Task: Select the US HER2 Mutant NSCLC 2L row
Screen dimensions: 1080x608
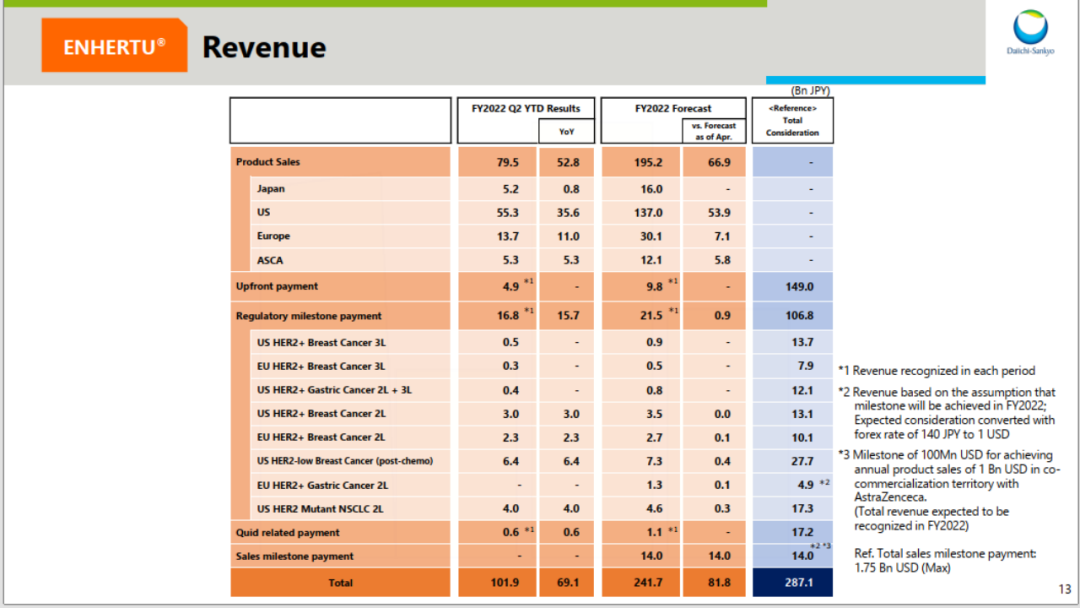Action: [x=320, y=509]
